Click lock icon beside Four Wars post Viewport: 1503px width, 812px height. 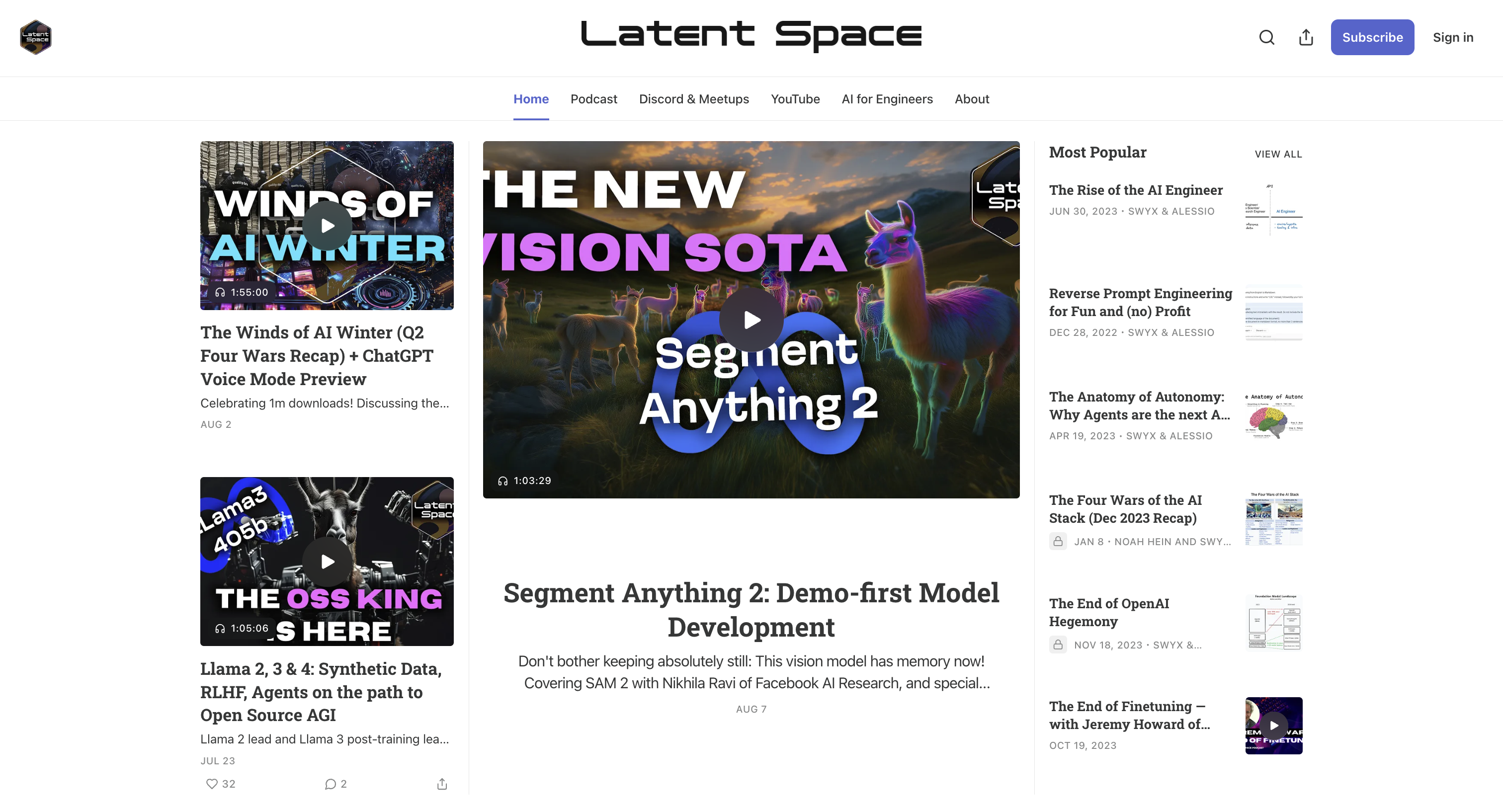(x=1058, y=541)
